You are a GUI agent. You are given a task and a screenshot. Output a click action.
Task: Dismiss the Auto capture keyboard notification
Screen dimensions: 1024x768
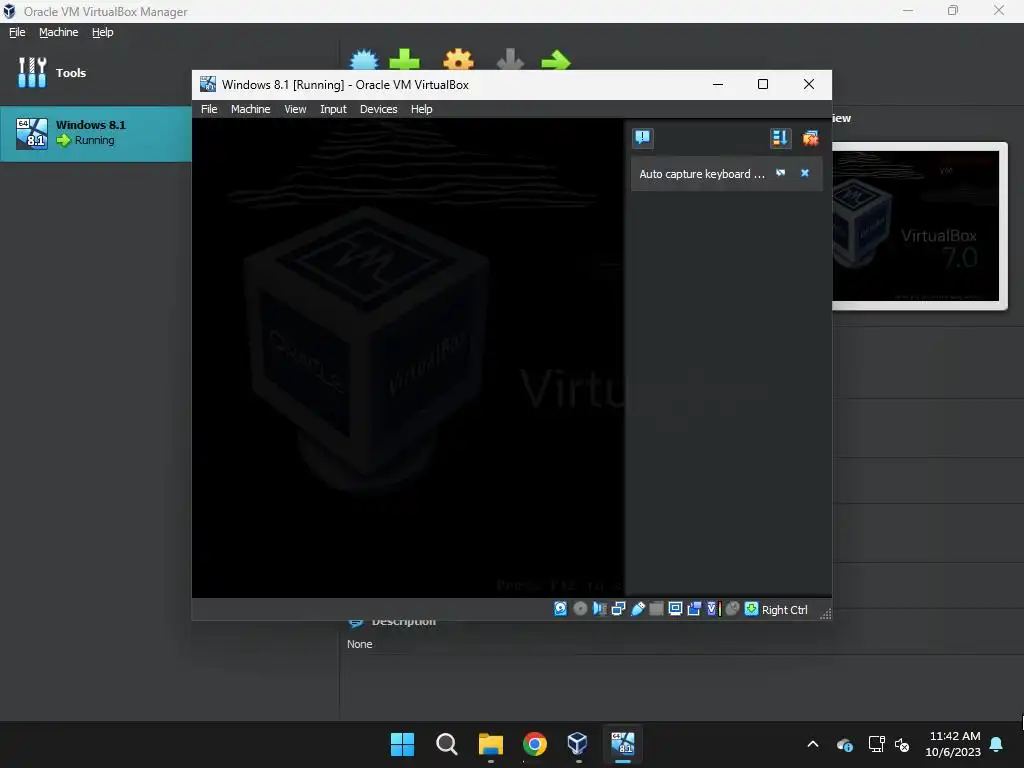point(805,173)
